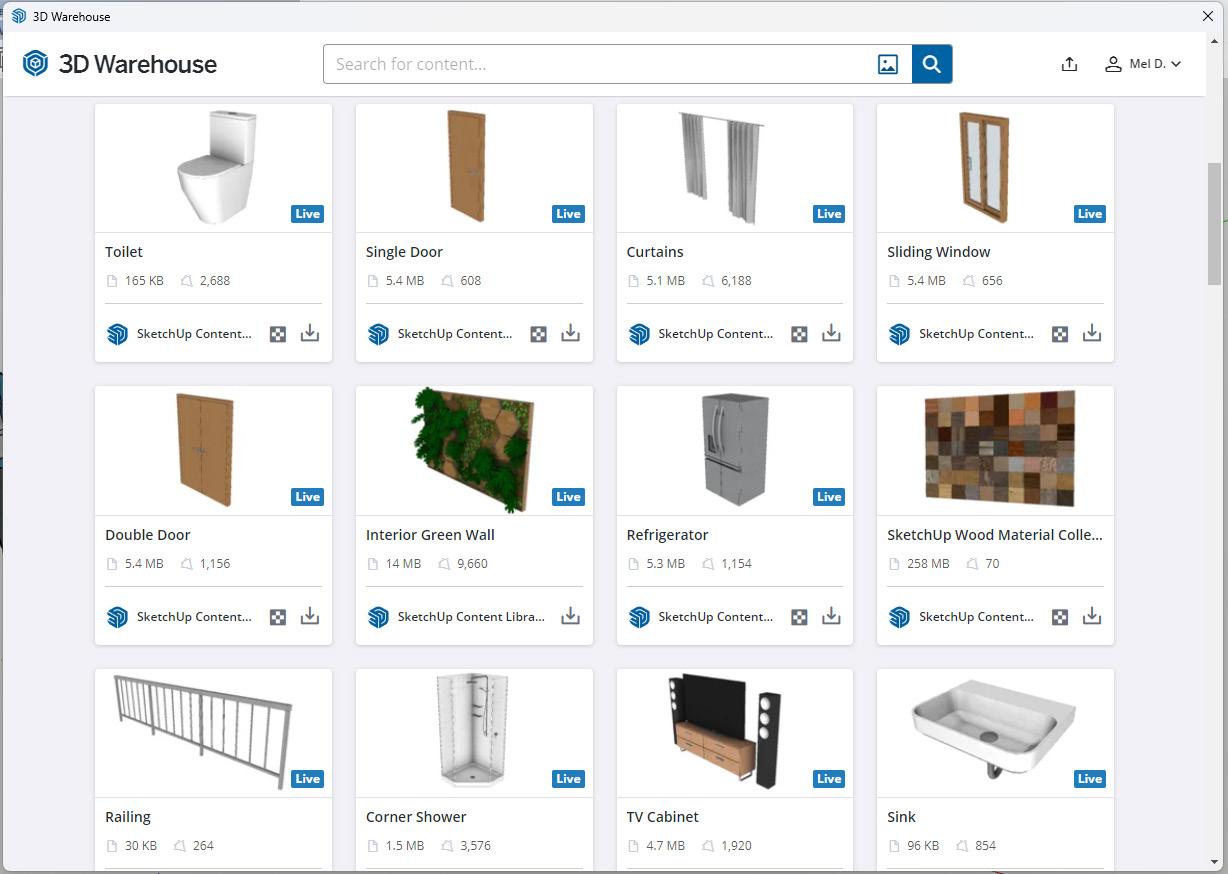Open the Mel D. account dropdown
This screenshot has width=1228, height=874.
click(1143, 64)
